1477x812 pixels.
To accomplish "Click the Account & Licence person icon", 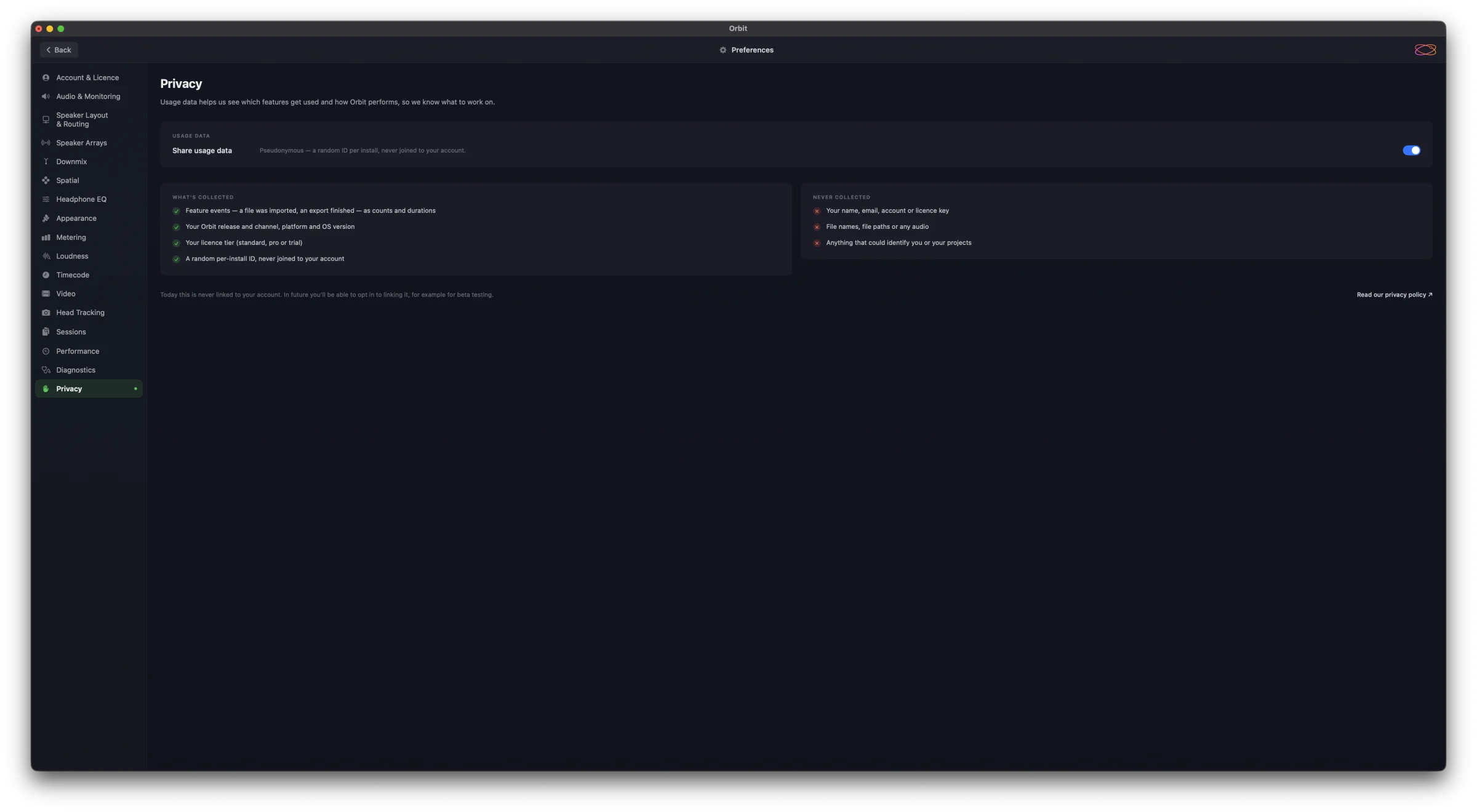I will tap(46, 78).
